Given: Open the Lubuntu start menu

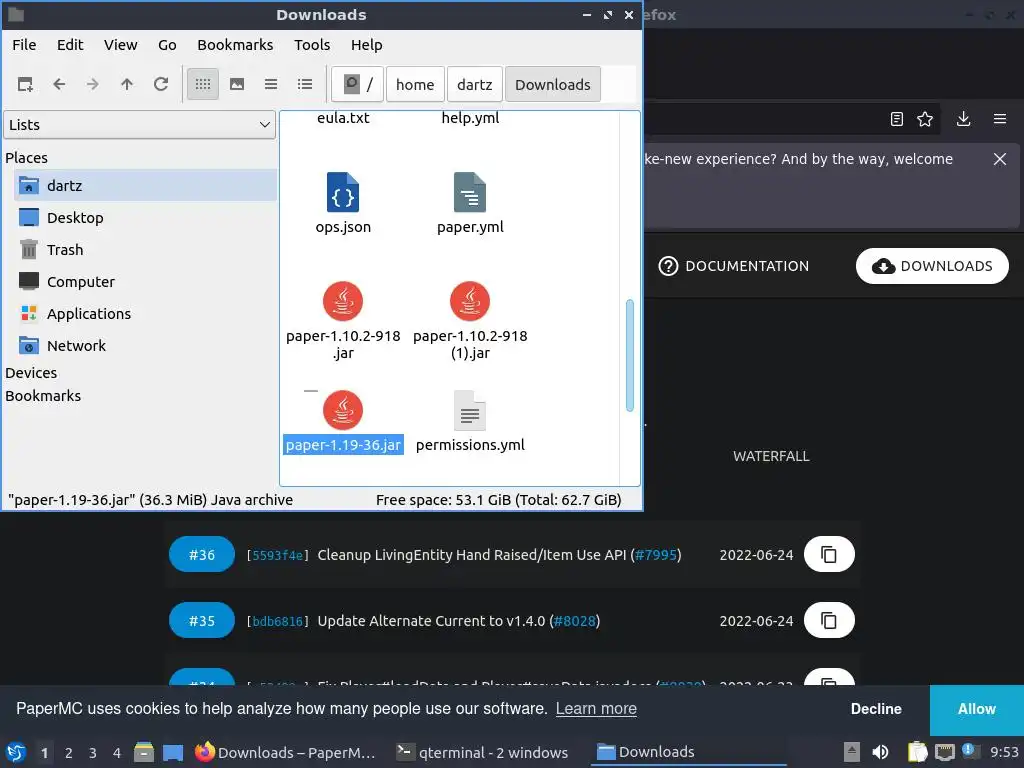Looking at the screenshot, I should pyautogui.click(x=16, y=752).
